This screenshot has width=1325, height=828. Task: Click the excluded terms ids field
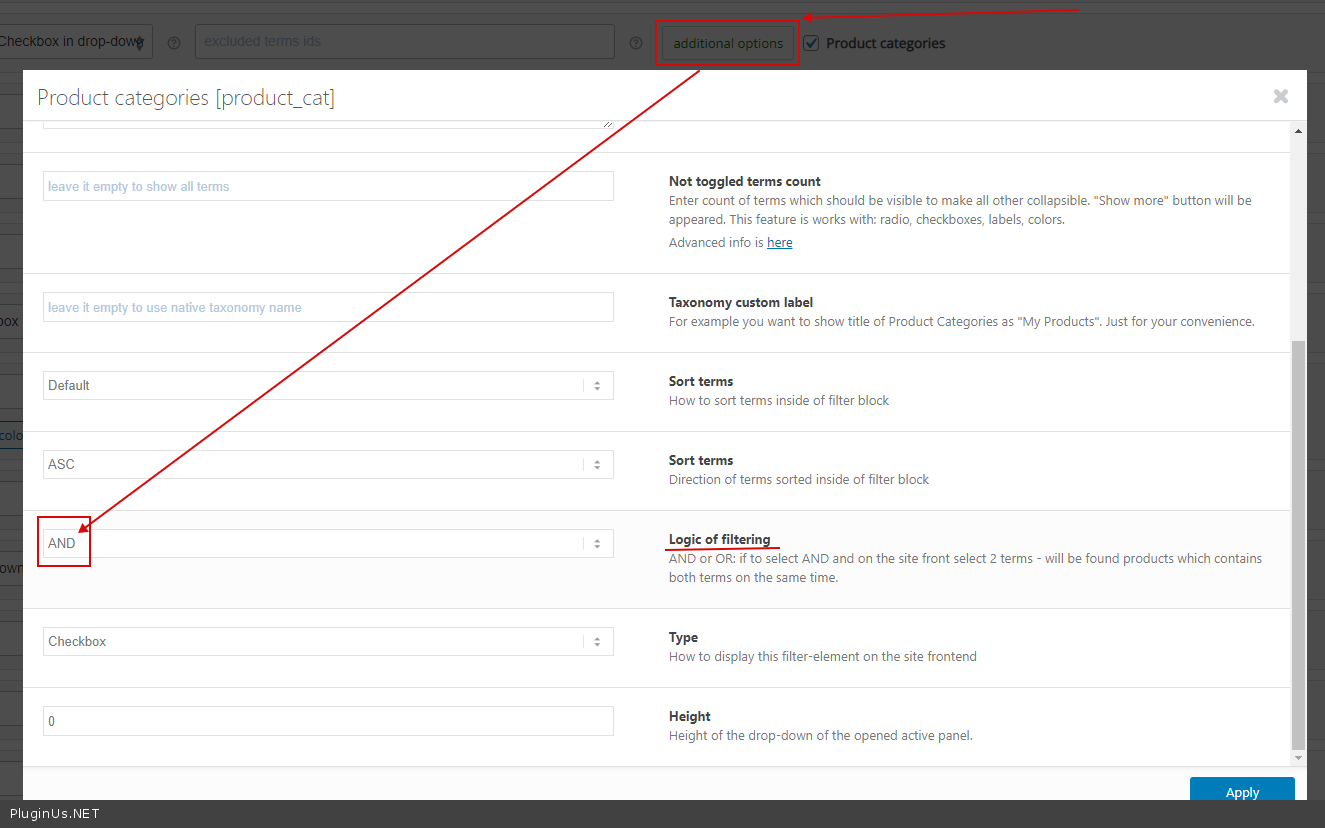coord(404,42)
